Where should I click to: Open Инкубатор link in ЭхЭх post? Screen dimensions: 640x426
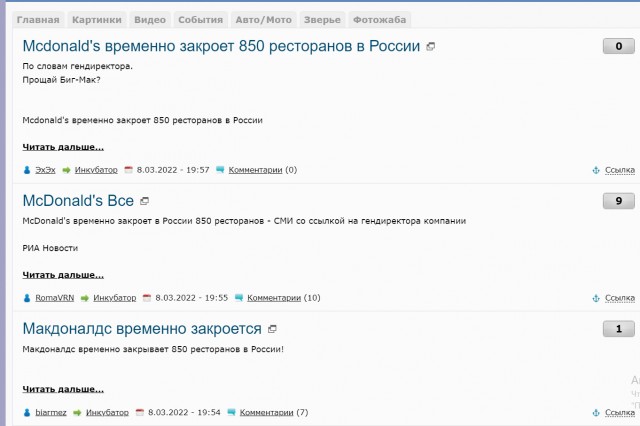(x=96, y=170)
